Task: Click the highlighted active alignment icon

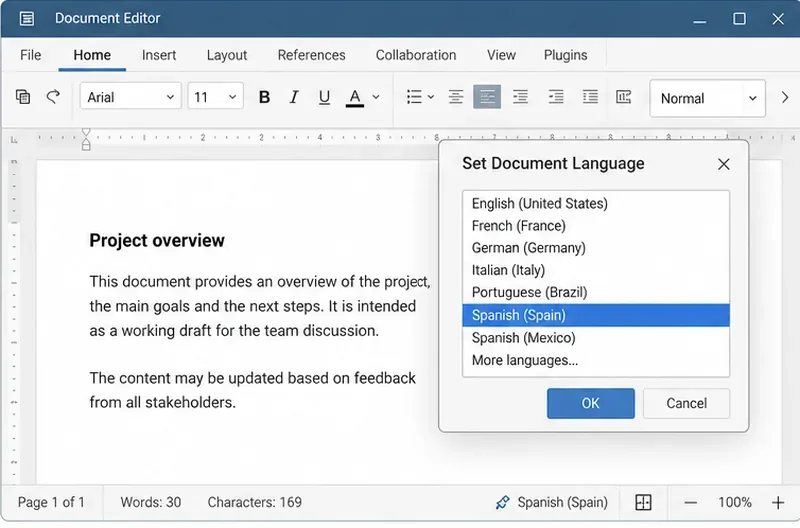Action: pos(487,97)
